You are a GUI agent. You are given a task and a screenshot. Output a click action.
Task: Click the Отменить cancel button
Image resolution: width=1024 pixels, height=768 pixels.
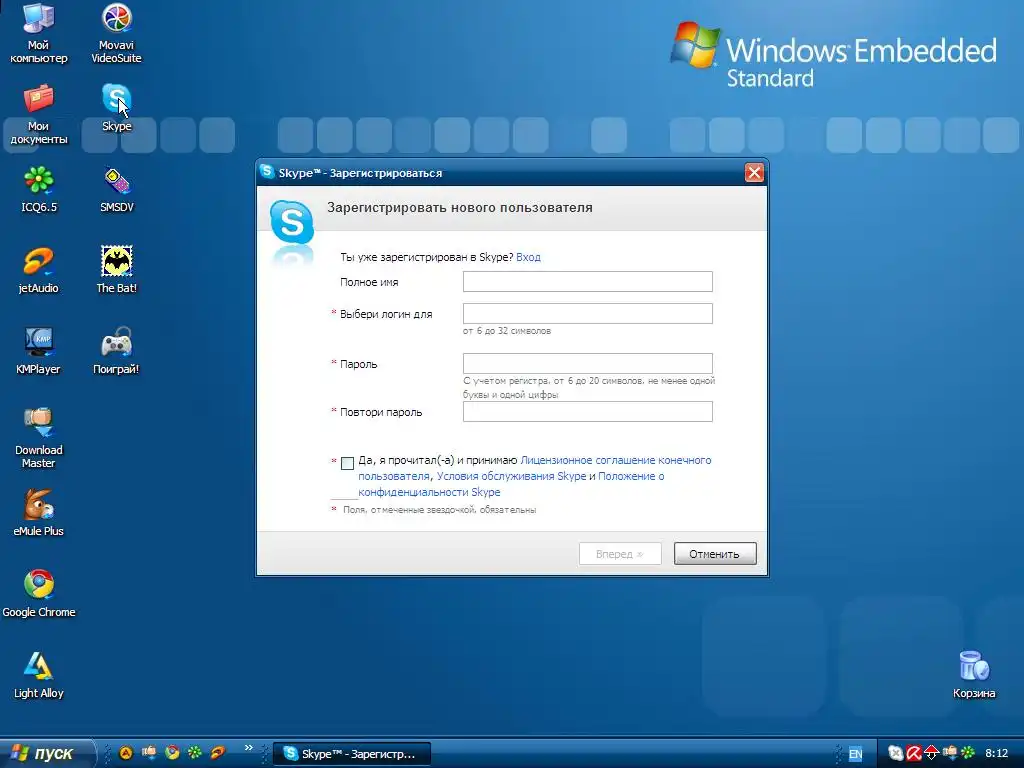click(x=715, y=554)
